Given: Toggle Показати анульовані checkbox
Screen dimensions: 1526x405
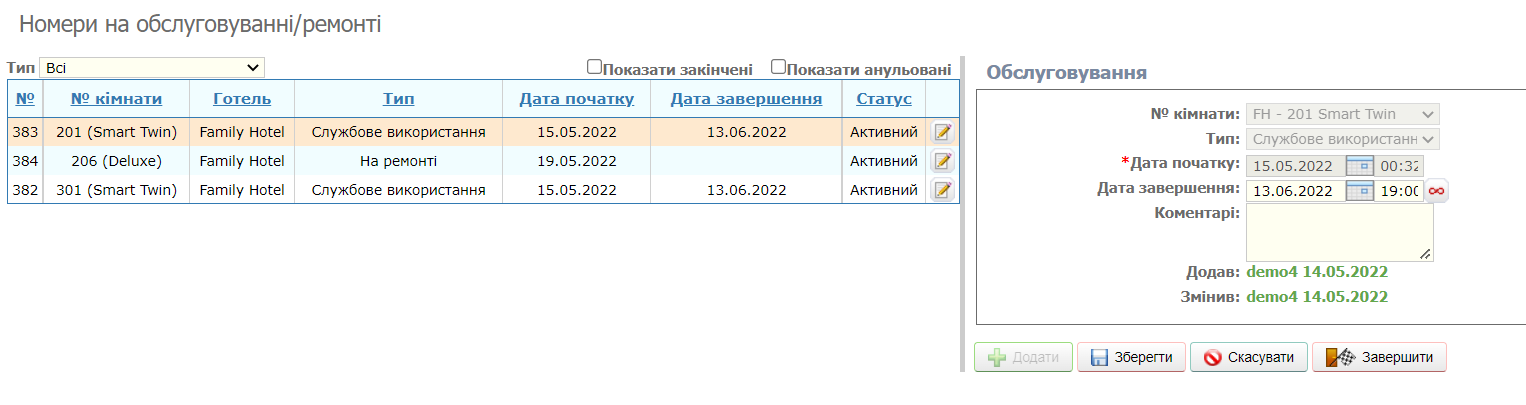Looking at the screenshot, I should tap(778, 67).
